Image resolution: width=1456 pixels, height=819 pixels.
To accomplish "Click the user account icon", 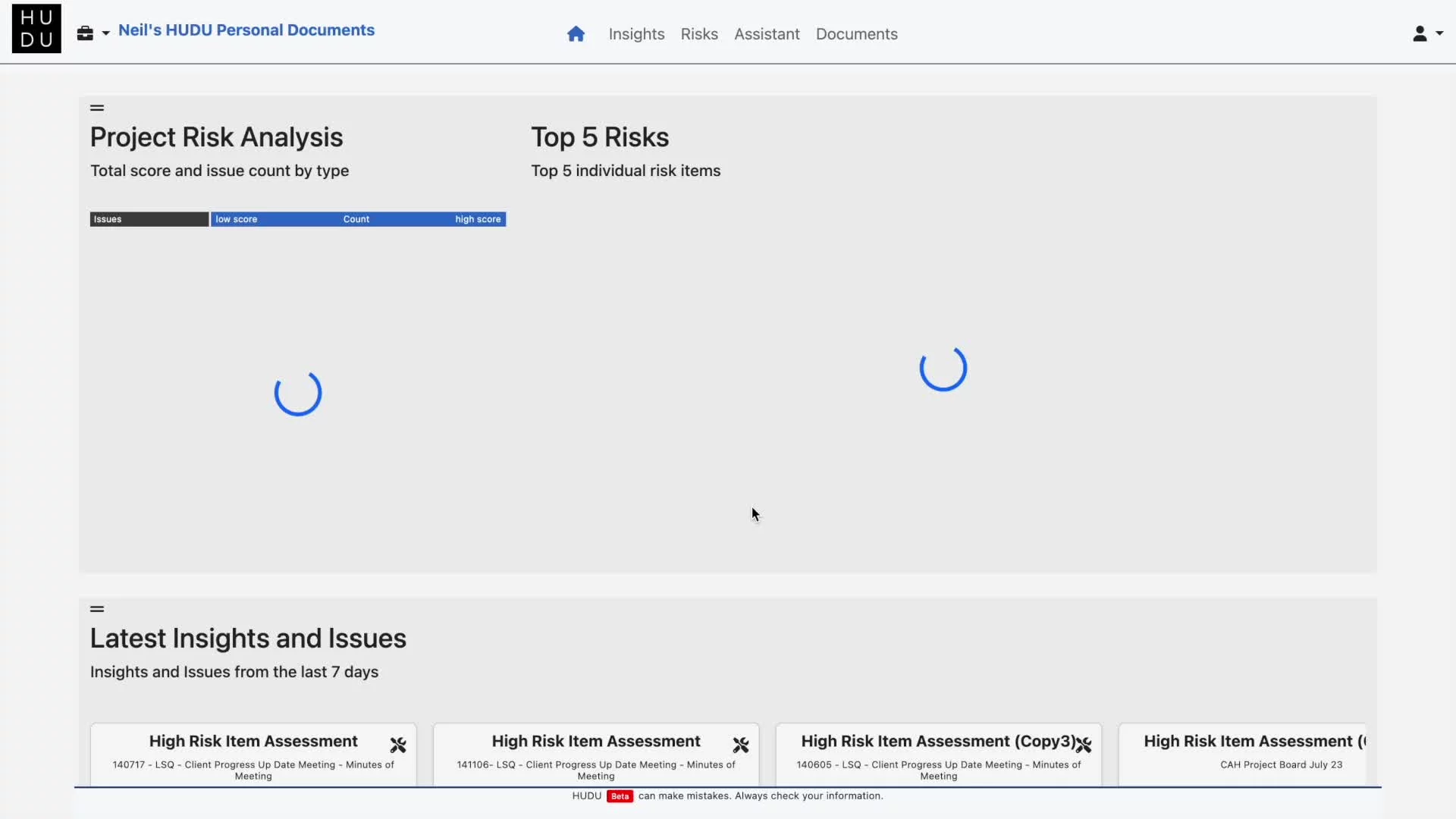I will 1420,34.
